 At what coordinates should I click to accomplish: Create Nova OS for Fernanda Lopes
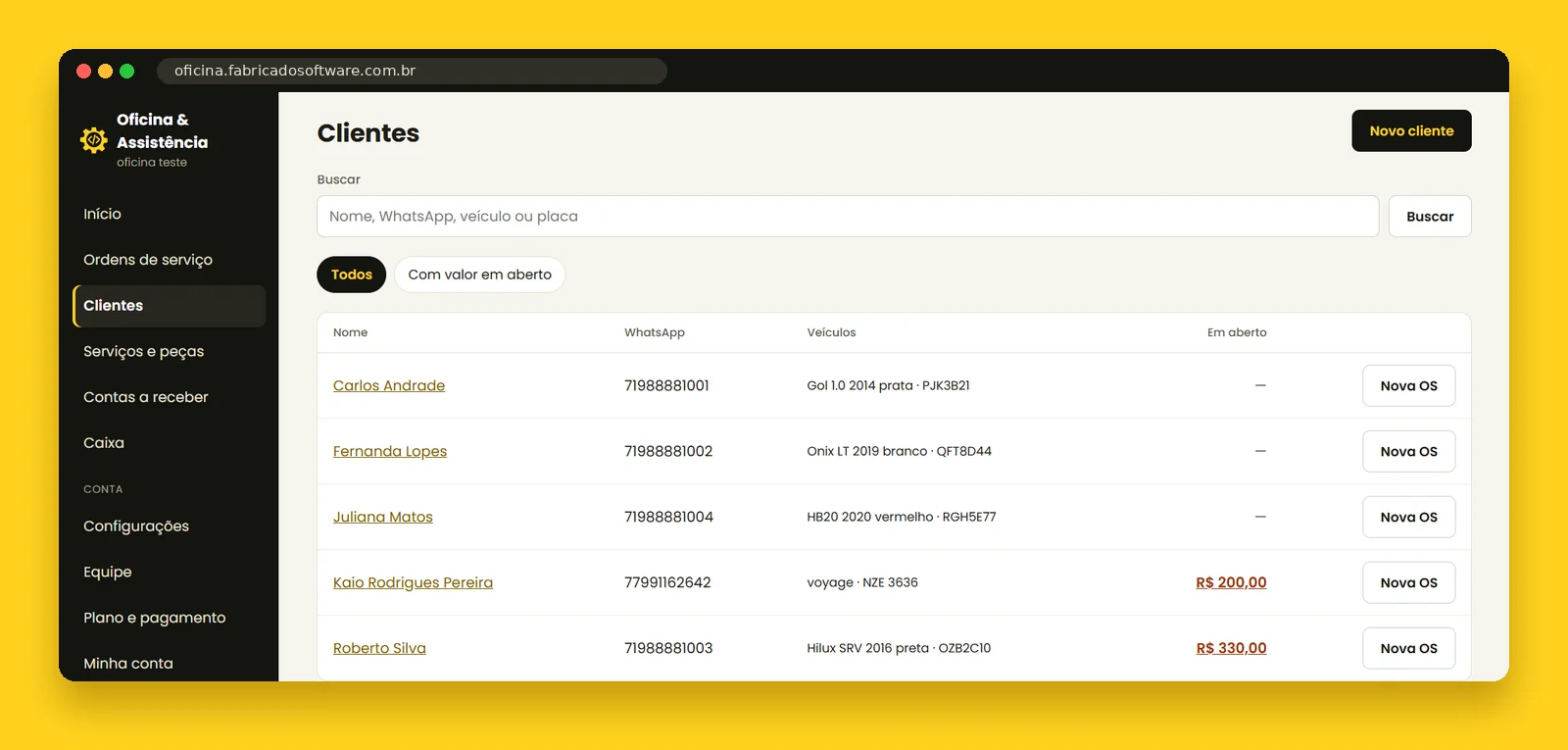click(1408, 451)
